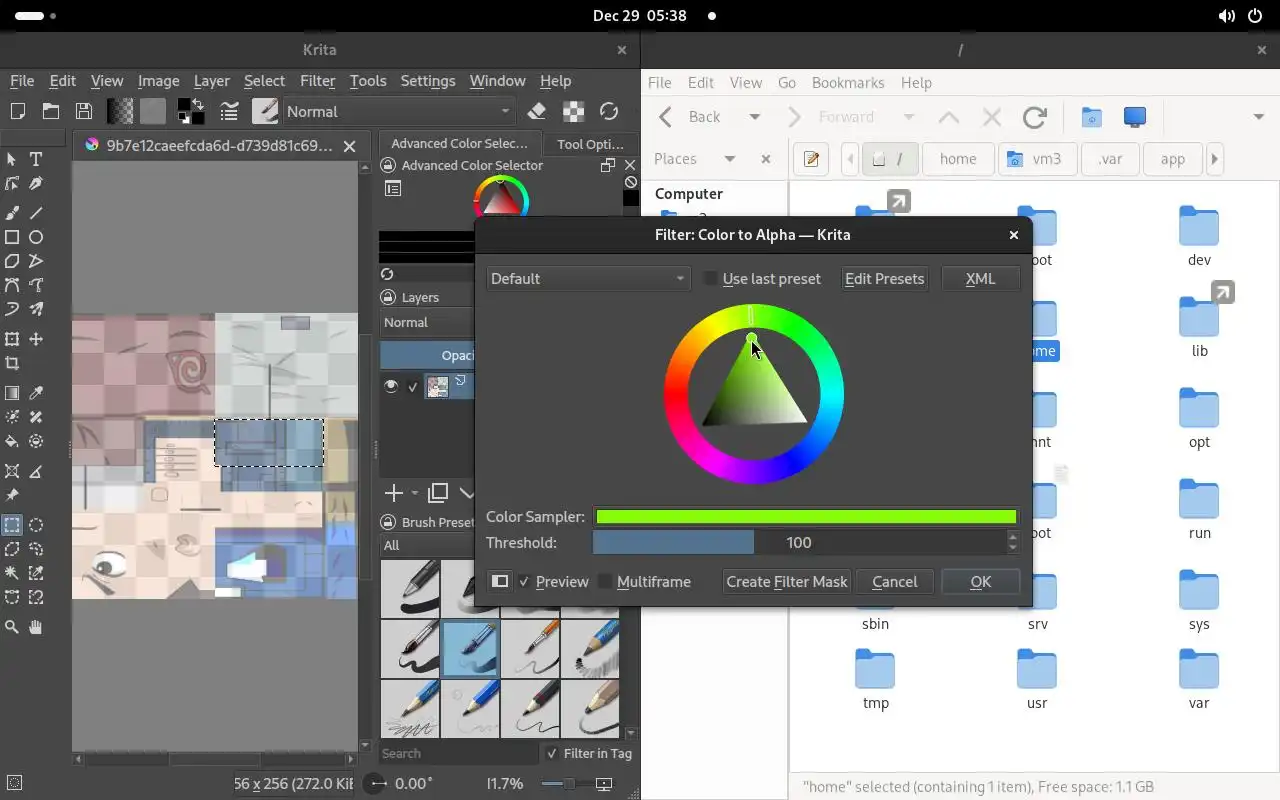Increase the Threshold value with up arrow

coord(1013,536)
